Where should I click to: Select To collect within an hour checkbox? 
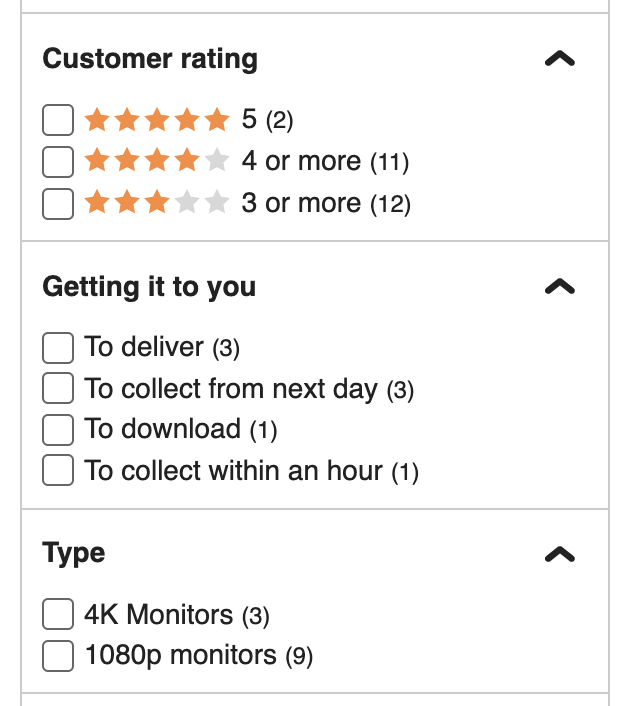coord(58,471)
